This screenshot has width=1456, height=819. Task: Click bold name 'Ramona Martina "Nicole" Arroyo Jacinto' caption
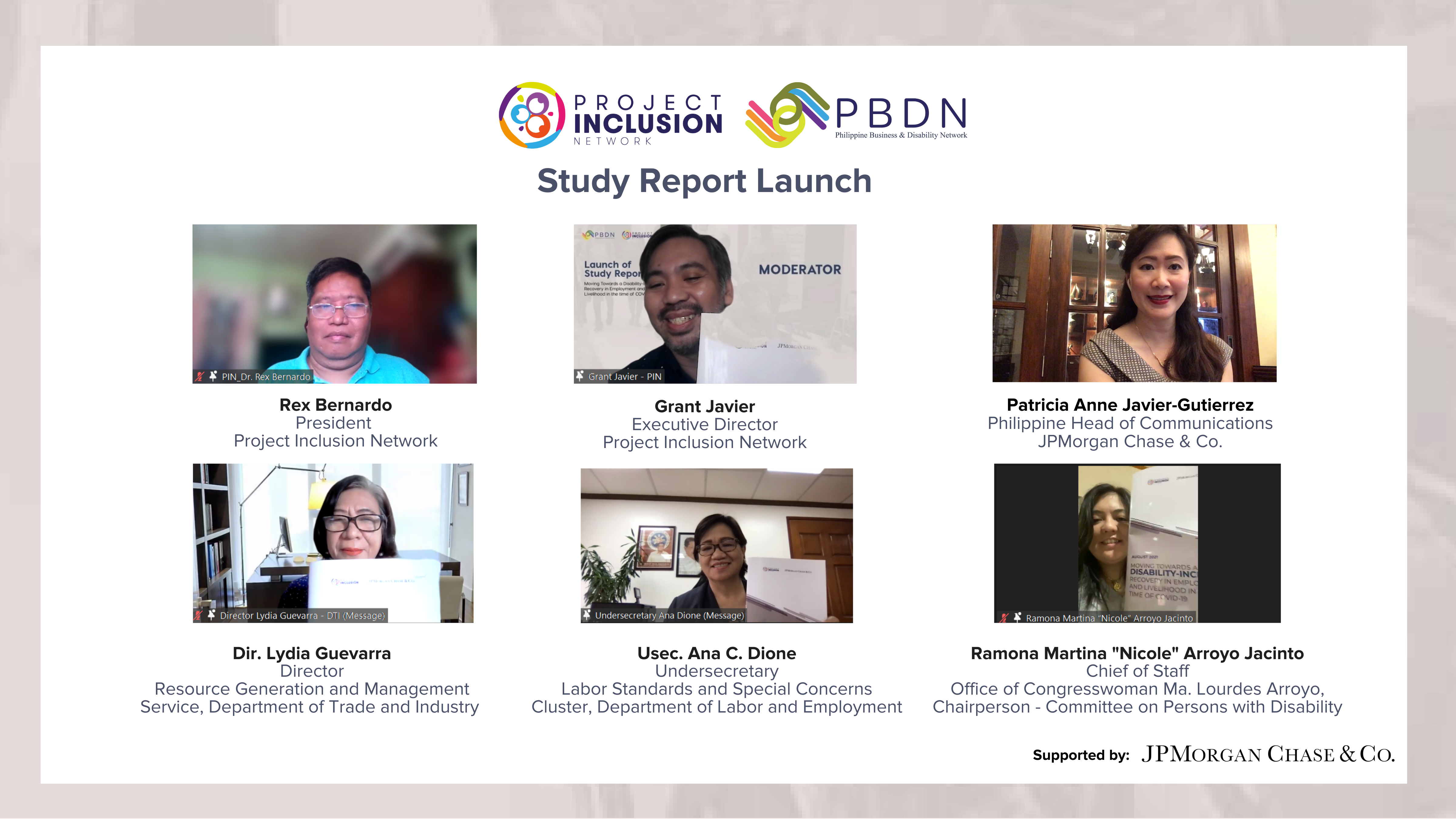[1137, 653]
